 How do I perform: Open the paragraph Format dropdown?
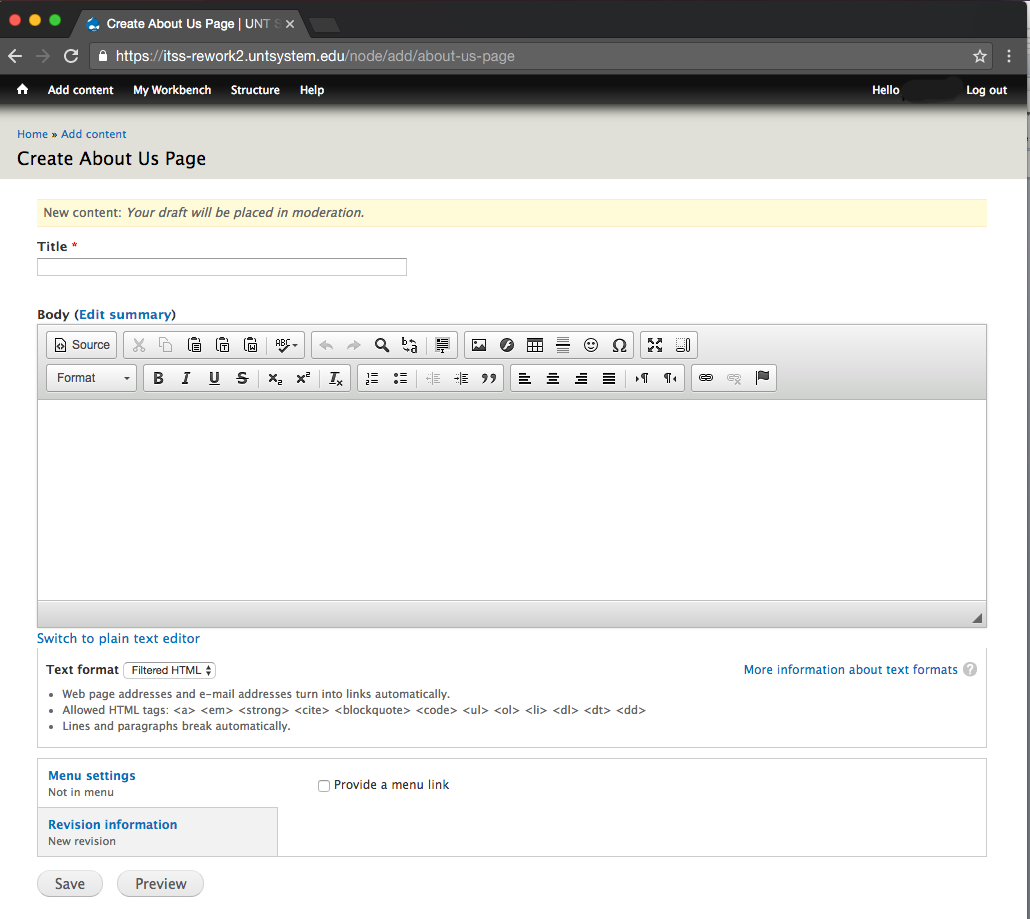[92, 378]
